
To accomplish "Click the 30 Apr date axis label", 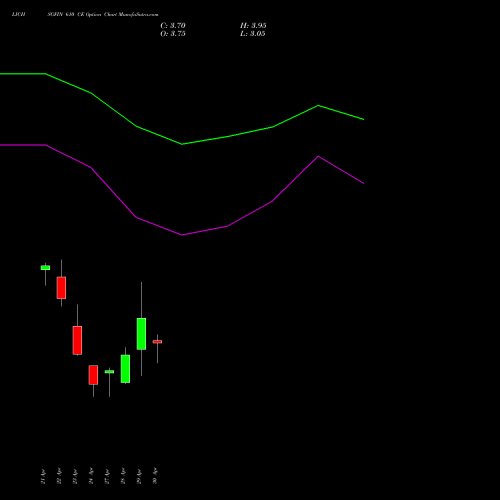I will [x=155, y=476].
